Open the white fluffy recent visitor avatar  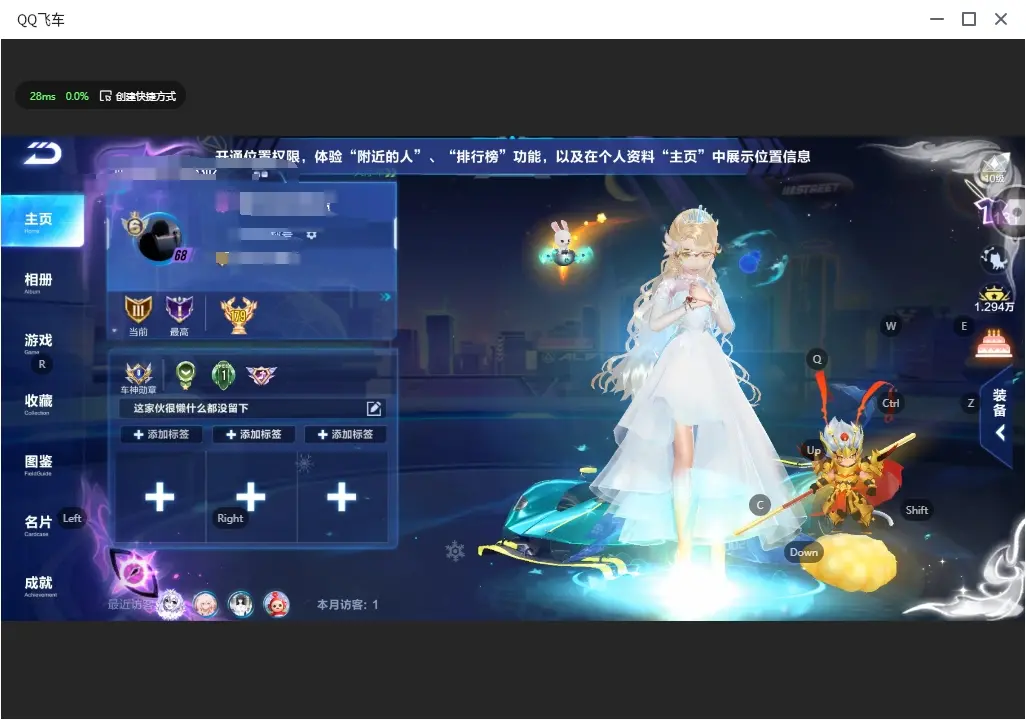click(171, 604)
